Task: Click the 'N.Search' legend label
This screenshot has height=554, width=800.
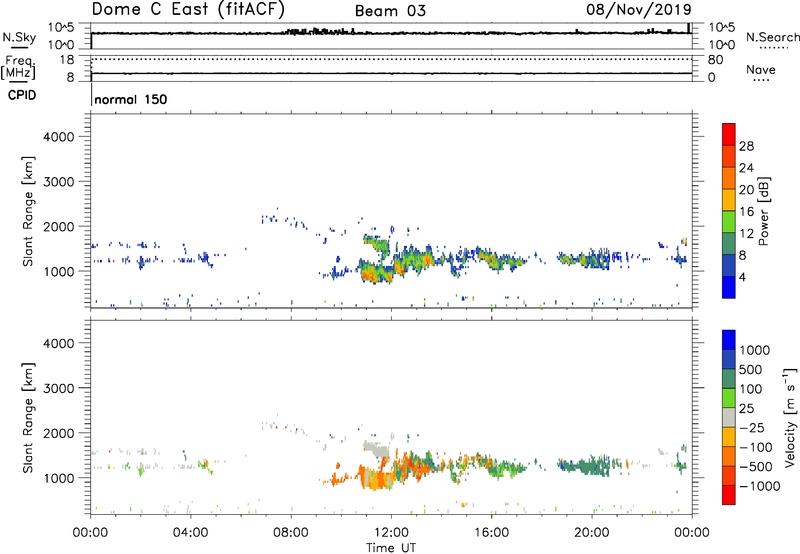Action: tap(772, 37)
